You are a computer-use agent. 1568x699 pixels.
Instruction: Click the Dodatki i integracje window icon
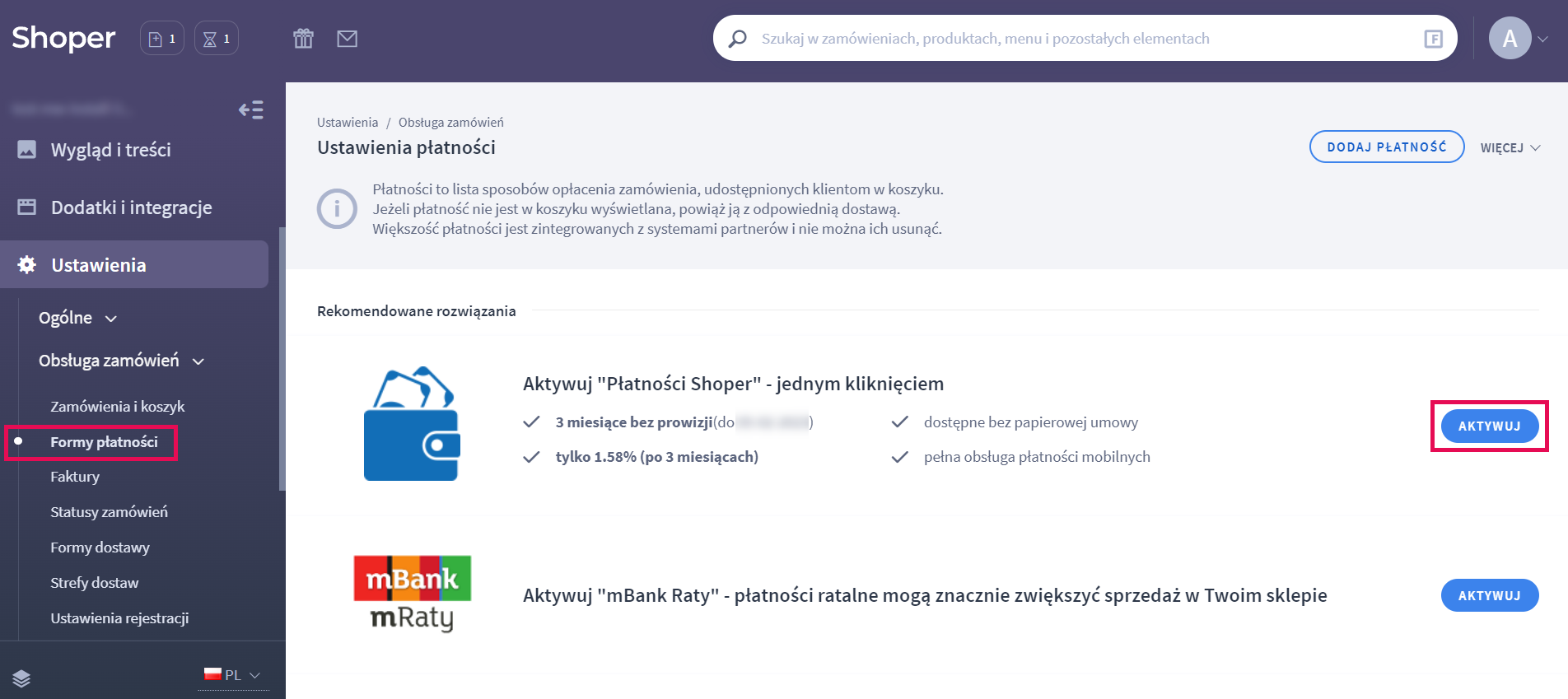coord(27,207)
